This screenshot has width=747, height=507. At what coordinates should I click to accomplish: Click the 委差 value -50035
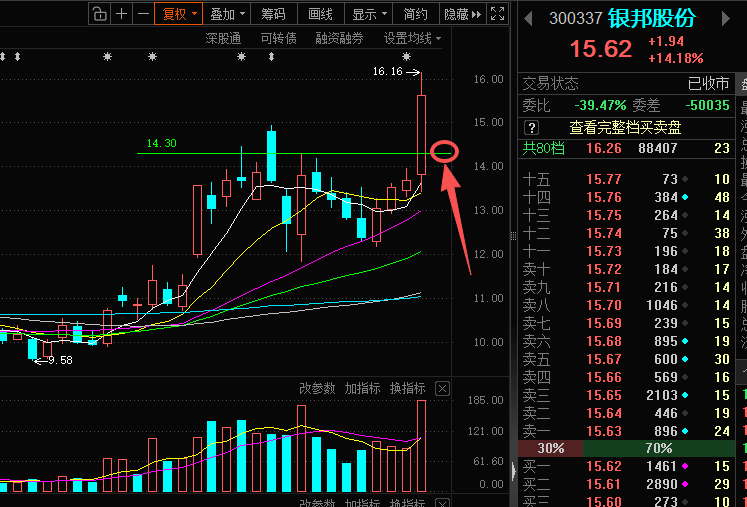[707, 105]
